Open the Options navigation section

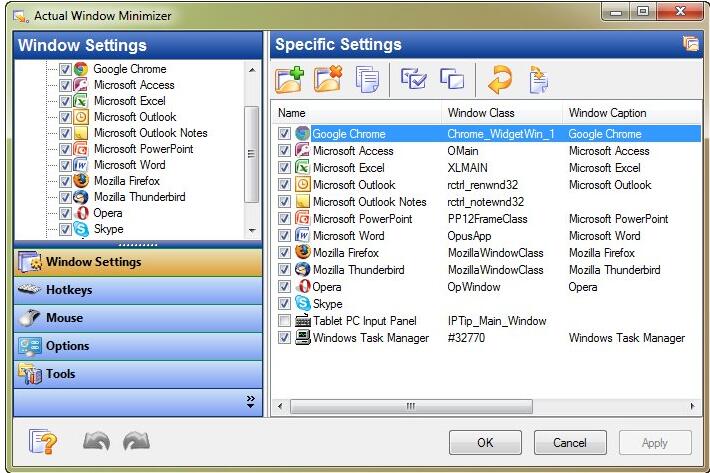tap(138, 346)
